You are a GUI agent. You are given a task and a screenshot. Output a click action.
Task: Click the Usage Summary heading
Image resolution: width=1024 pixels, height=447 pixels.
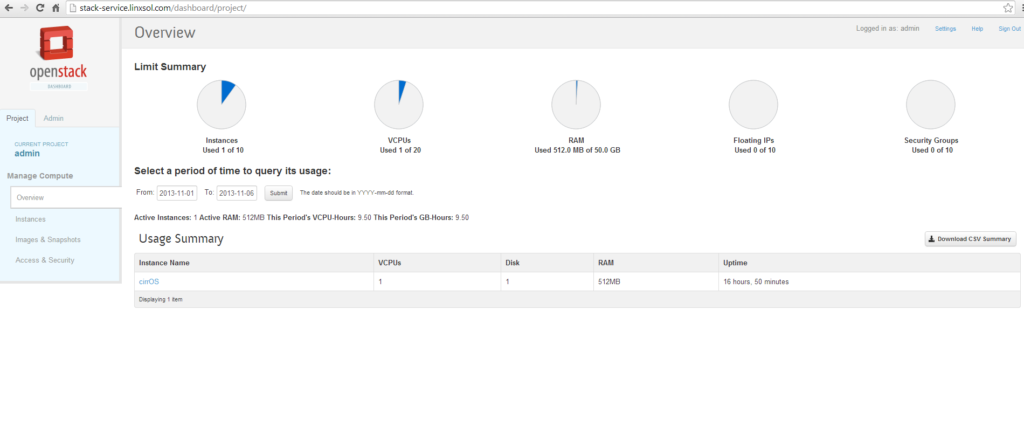click(x=181, y=239)
